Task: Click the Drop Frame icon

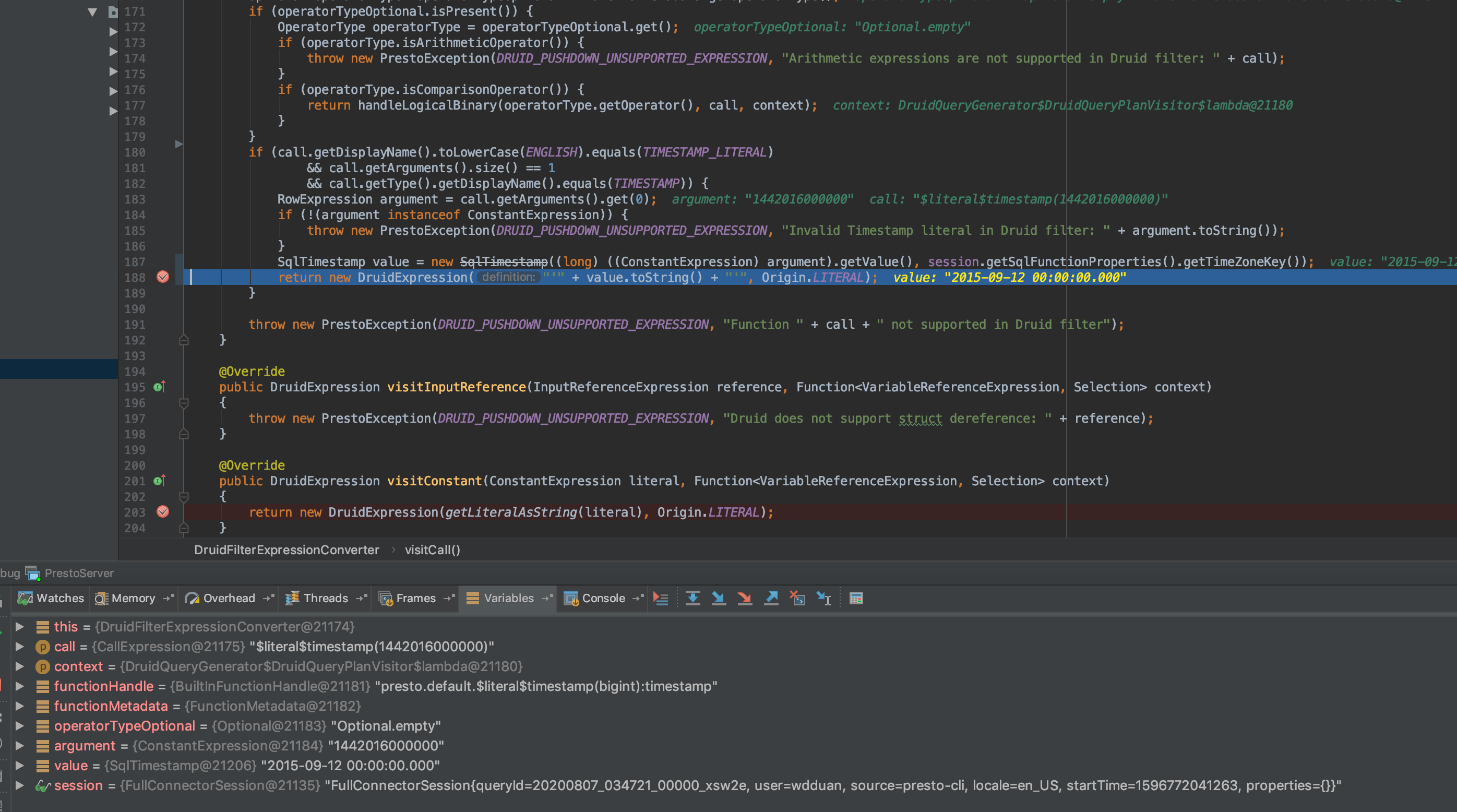Action: pos(797,598)
